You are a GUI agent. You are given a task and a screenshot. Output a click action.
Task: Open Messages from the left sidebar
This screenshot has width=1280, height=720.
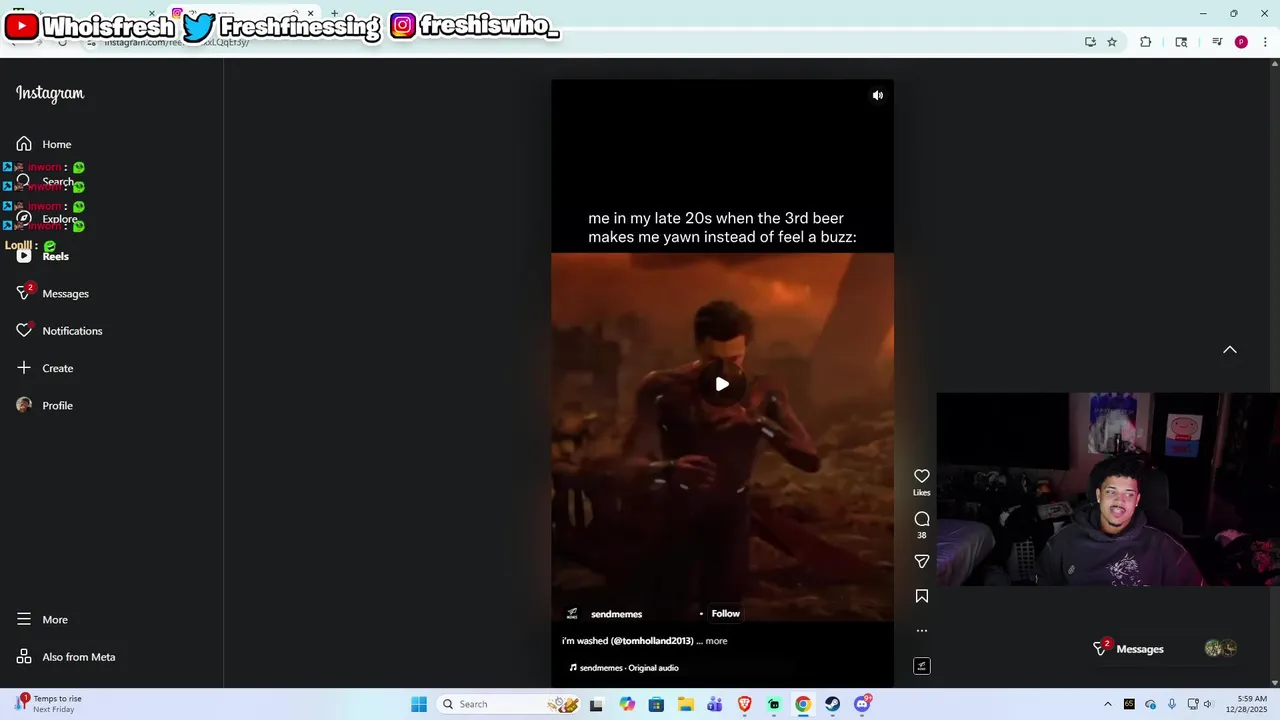53,293
